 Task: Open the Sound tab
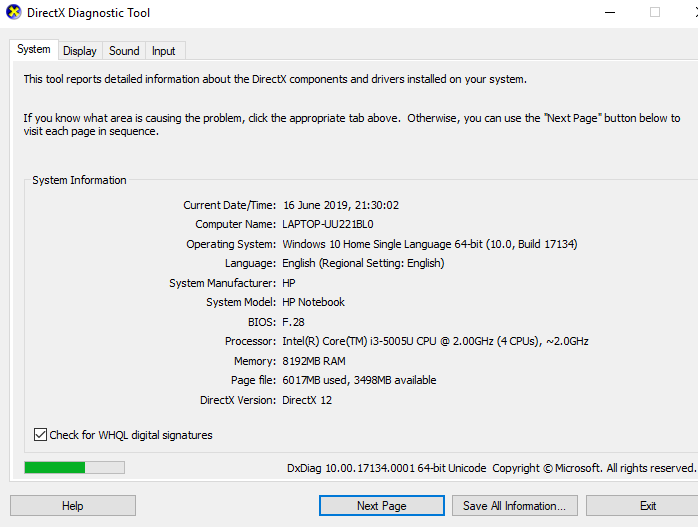tap(124, 51)
